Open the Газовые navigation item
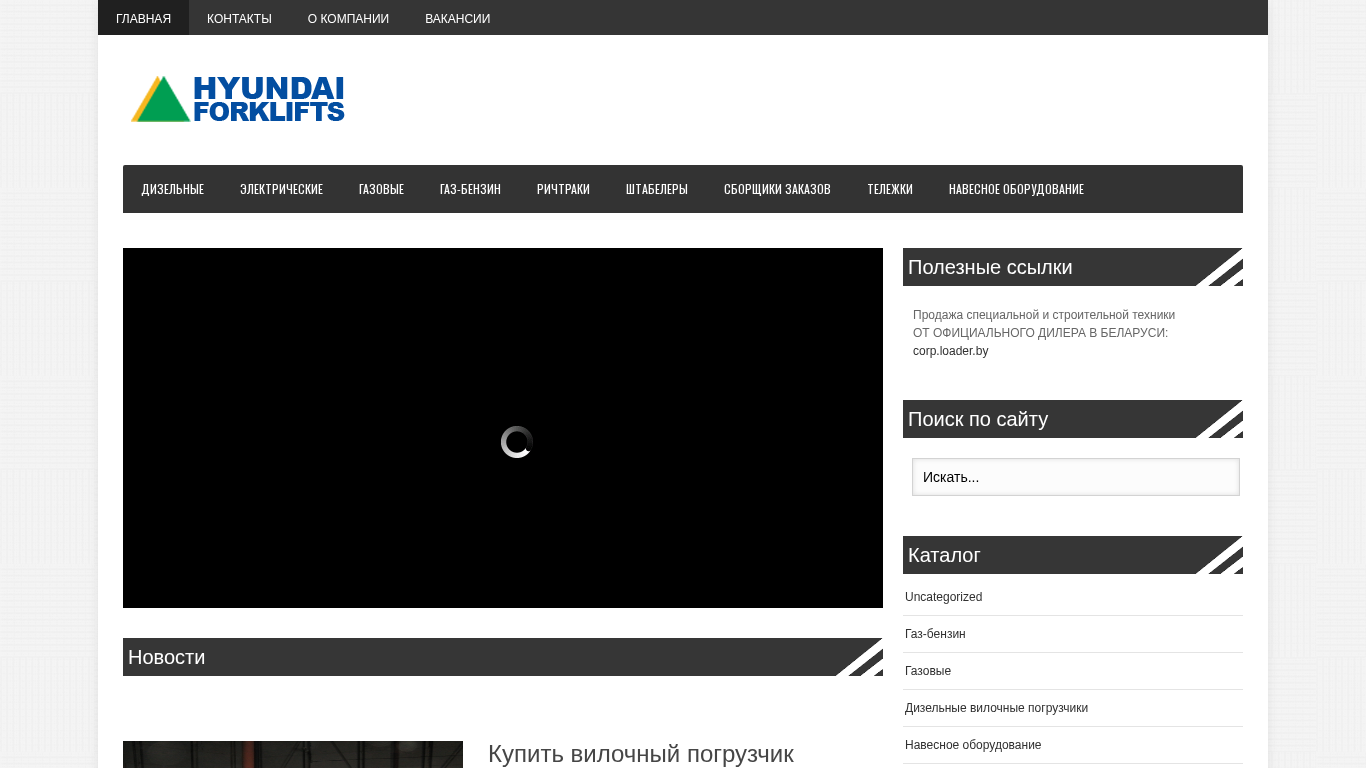The image size is (1366, 768). pos(381,189)
